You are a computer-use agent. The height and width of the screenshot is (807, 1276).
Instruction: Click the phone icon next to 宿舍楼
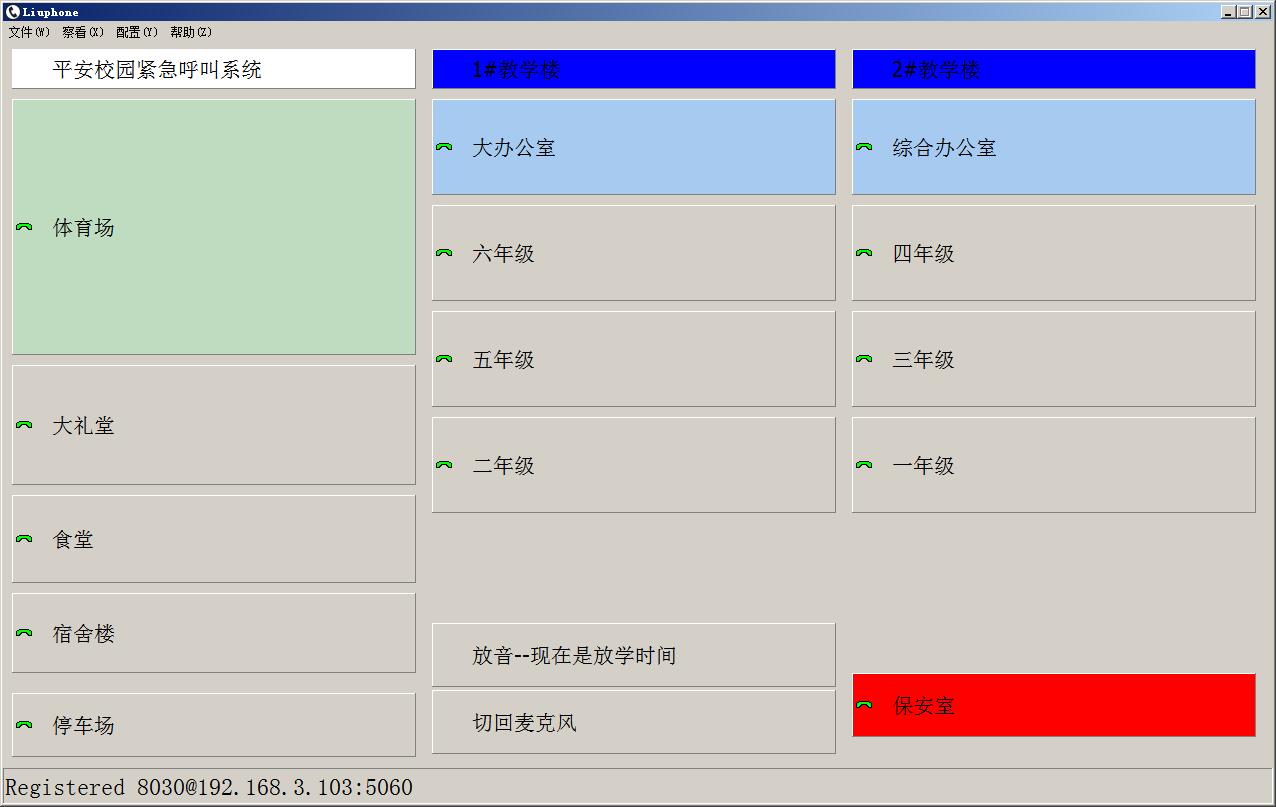pyautogui.click(x=24, y=633)
